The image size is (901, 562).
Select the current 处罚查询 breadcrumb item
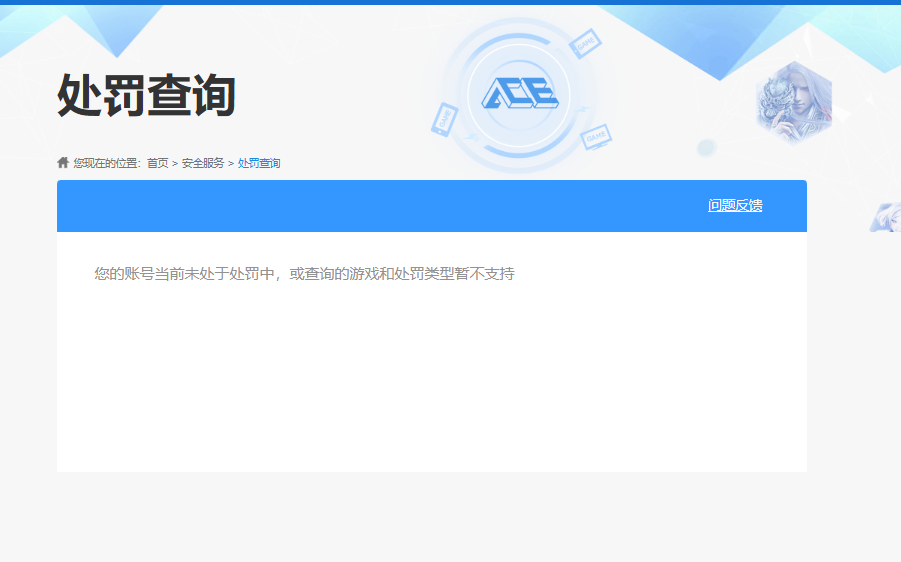pyautogui.click(x=259, y=163)
